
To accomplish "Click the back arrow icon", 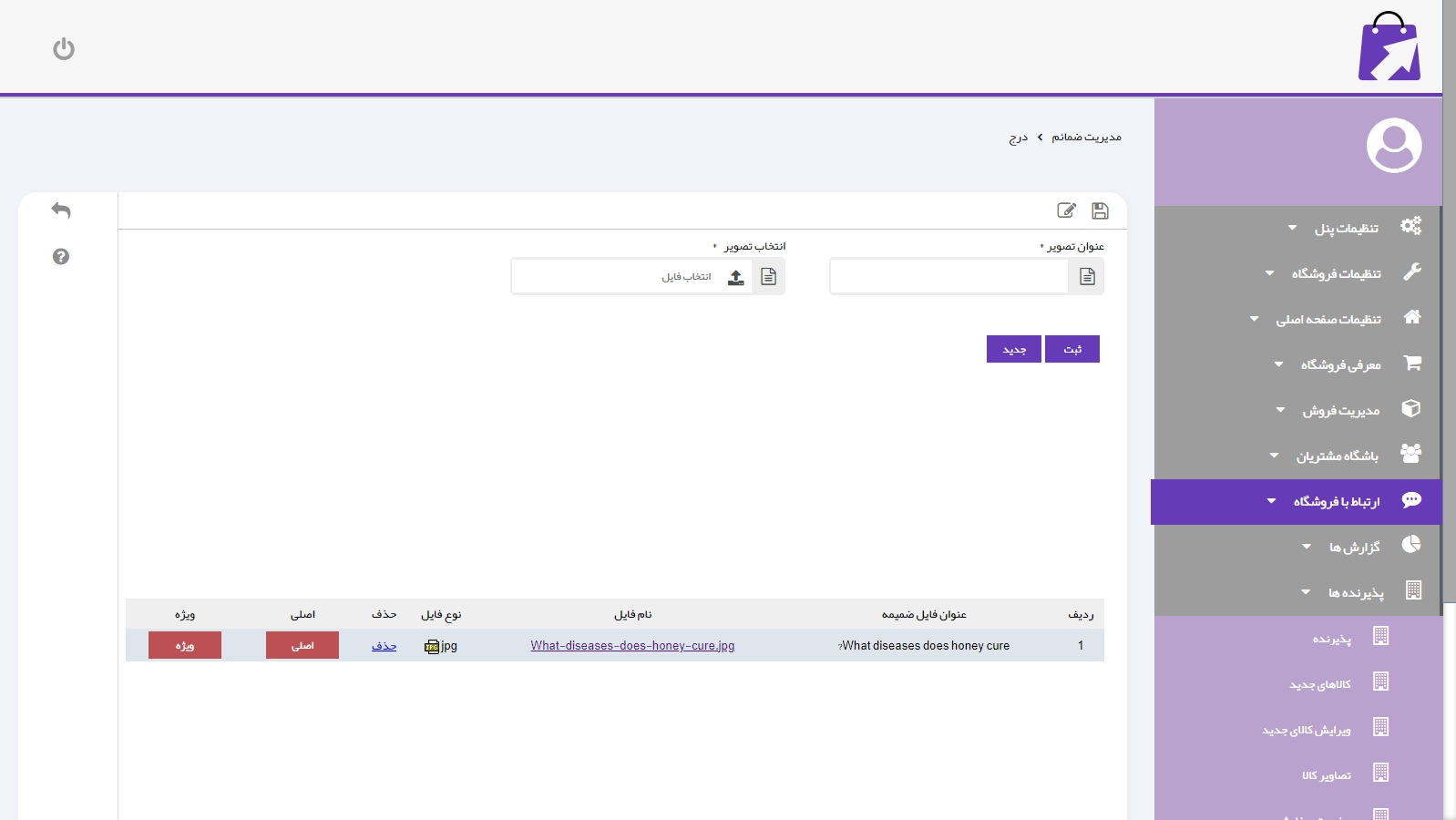I will tap(61, 210).
